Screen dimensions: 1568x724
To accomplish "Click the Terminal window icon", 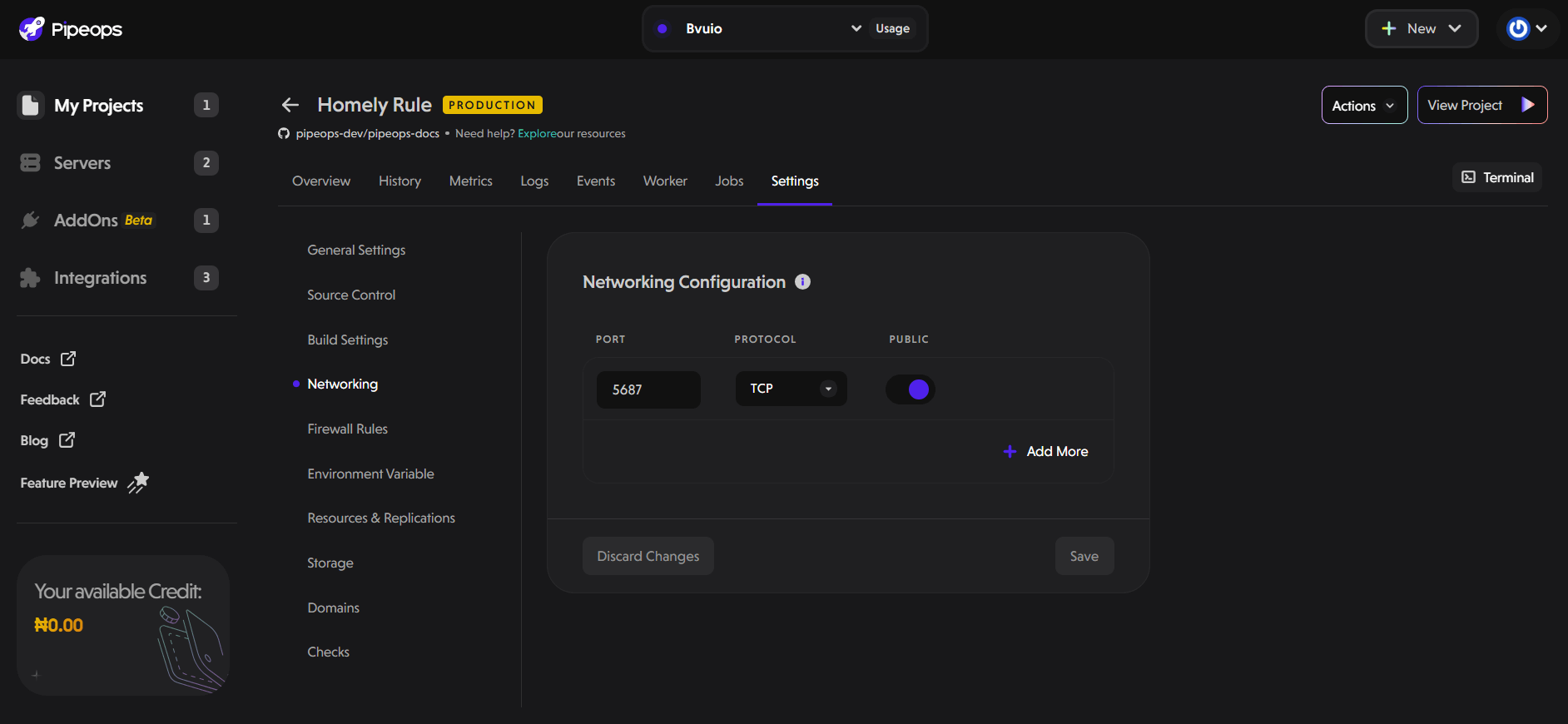I will click(x=1469, y=177).
